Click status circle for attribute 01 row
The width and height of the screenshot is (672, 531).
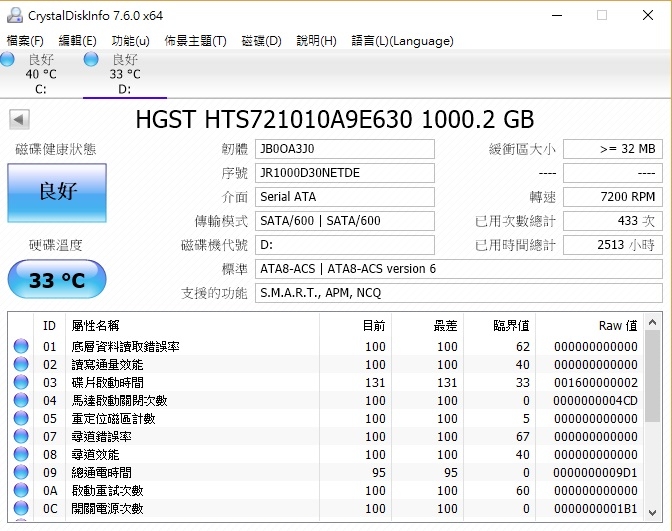click(21, 346)
